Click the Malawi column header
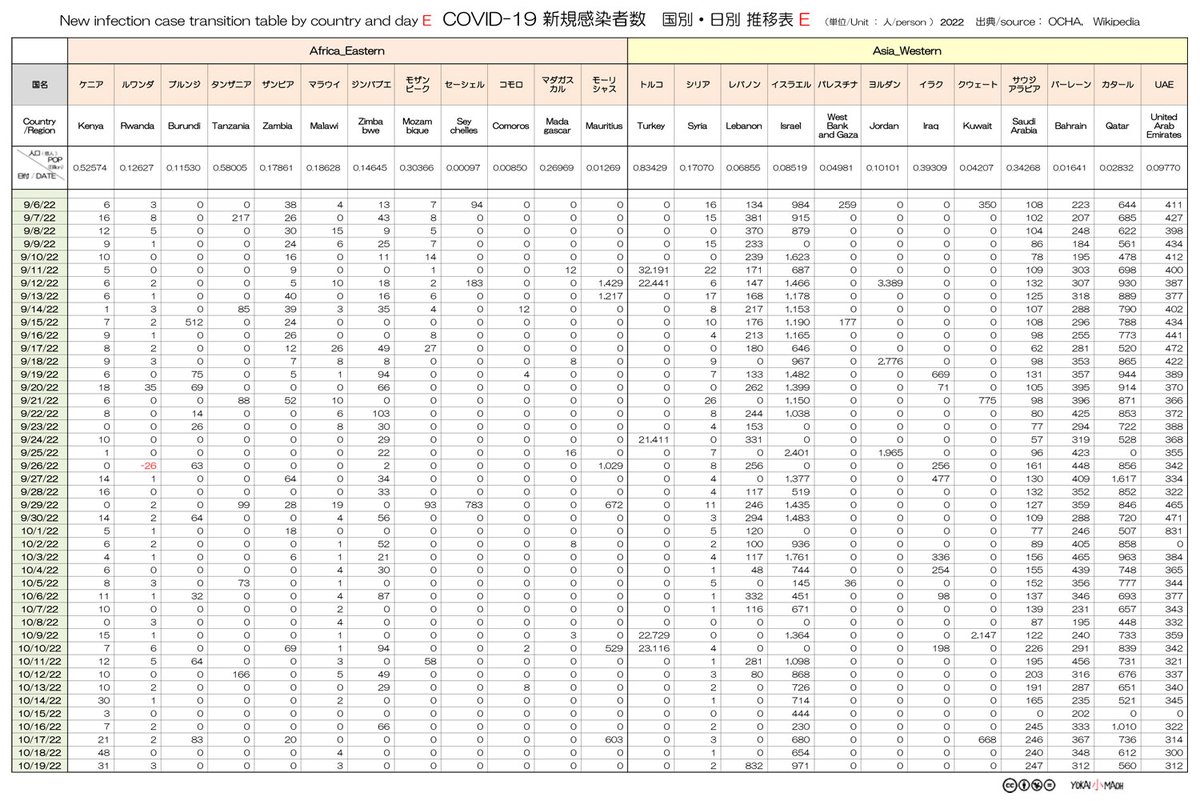1200x801 pixels. click(x=324, y=127)
